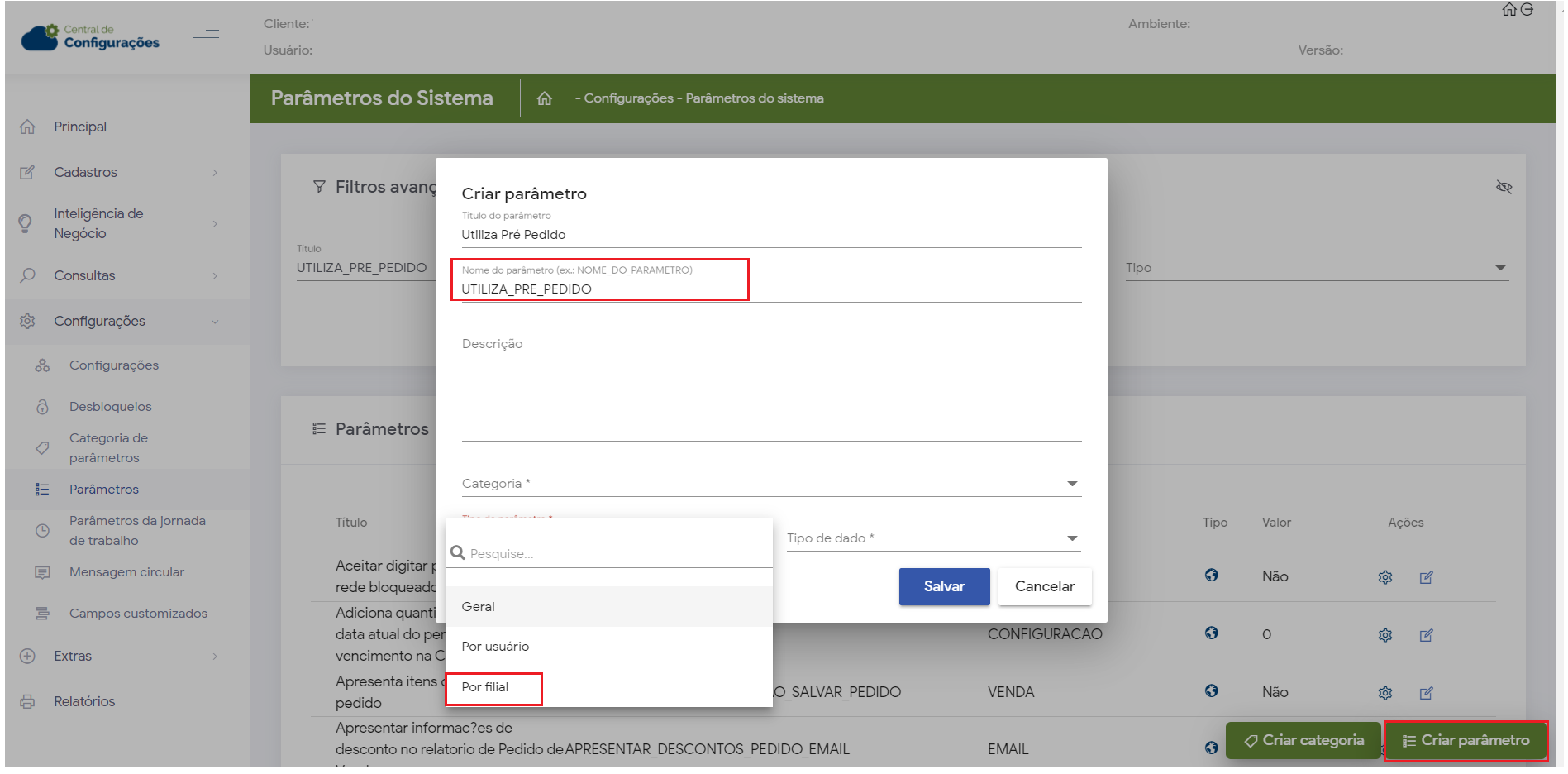This screenshot has height=774, width=1568.
Task: Click the Cancelar button
Action: click(x=1044, y=586)
